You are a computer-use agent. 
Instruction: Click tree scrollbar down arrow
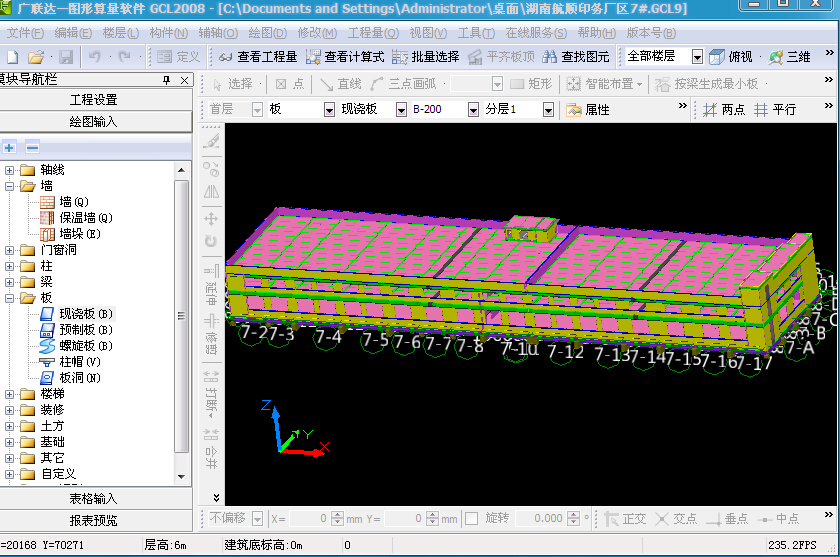[x=182, y=476]
